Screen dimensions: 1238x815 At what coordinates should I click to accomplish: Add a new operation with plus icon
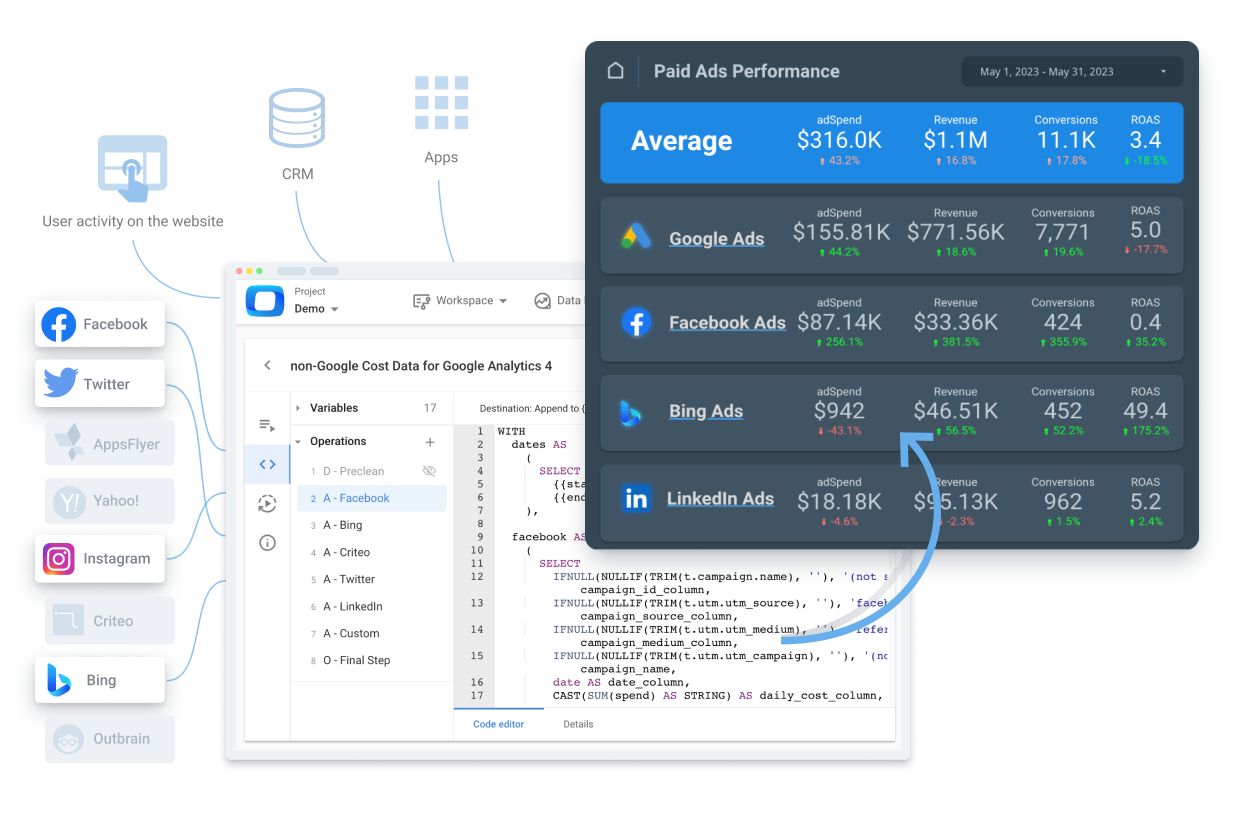[430, 442]
